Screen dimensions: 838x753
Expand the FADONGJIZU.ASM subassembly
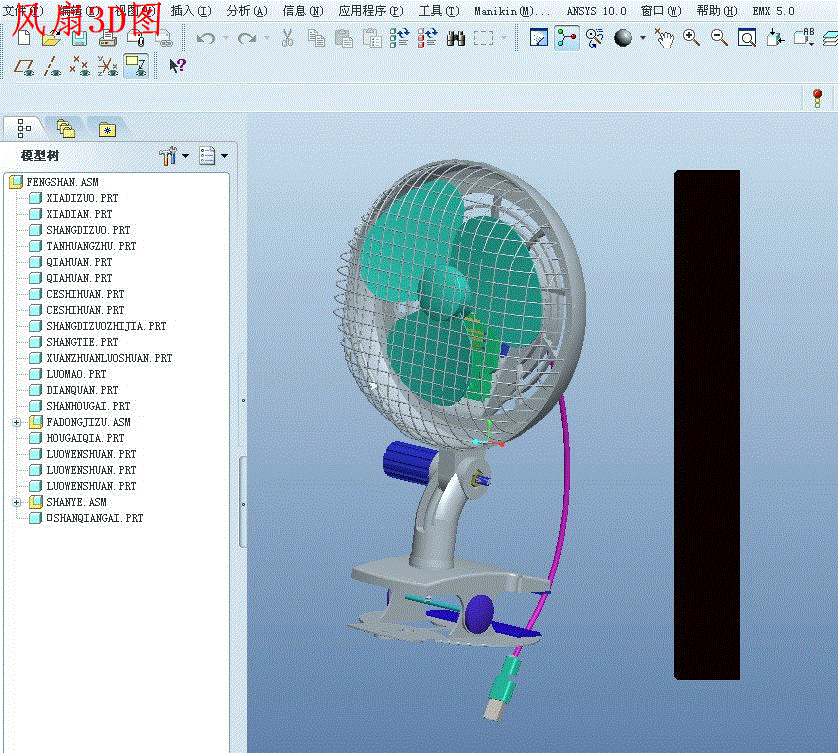pos(17,422)
